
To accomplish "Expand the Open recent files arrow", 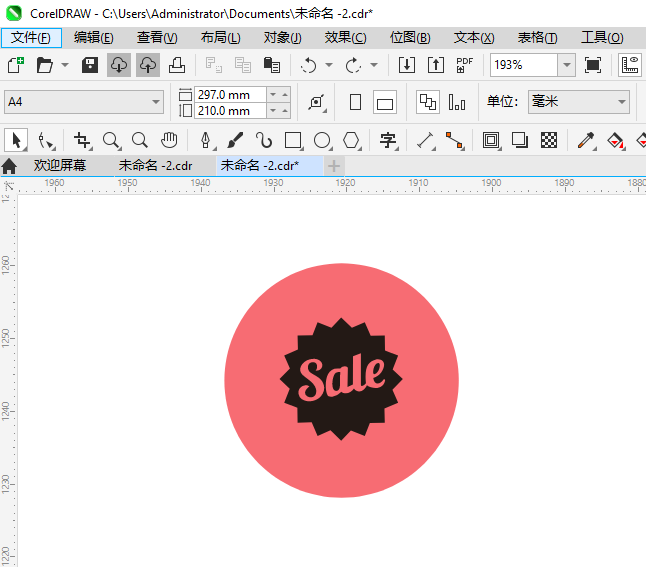I will (65, 65).
